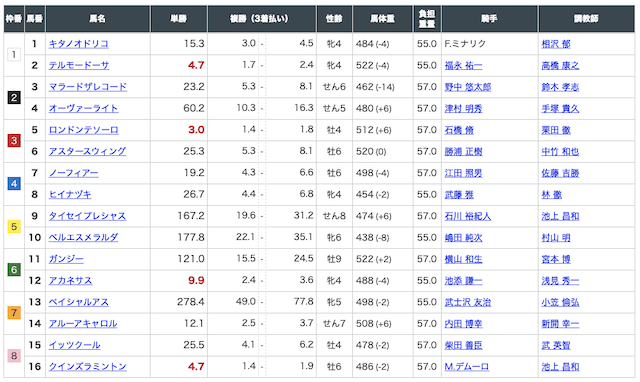Open trainer 池上 昌和 in タイセイプレシャス row
This screenshot has width=640, height=382.
pyautogui.click(x=560, y=216)
